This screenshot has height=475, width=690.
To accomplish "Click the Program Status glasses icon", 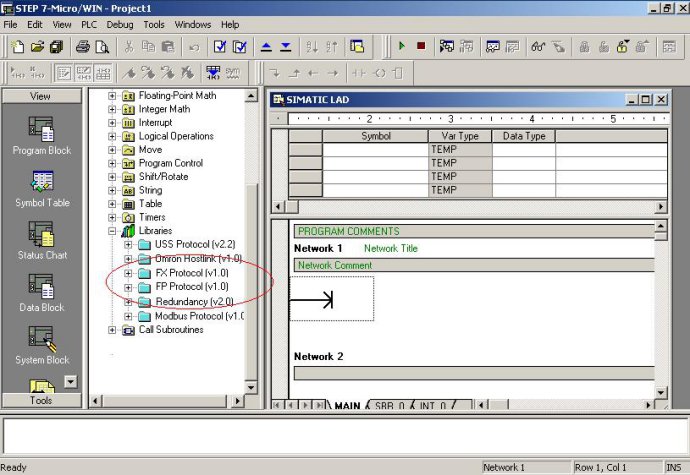I will coord(538,46).
